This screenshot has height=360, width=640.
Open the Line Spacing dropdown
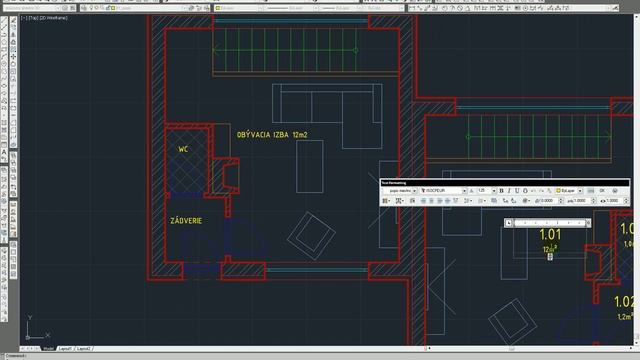pyautogui.click(x=468, y=200)
